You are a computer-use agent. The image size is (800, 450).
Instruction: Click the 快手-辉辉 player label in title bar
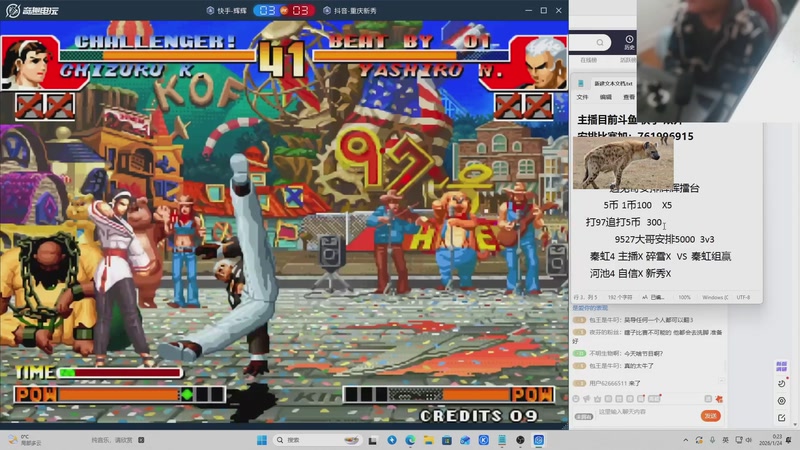227,11
